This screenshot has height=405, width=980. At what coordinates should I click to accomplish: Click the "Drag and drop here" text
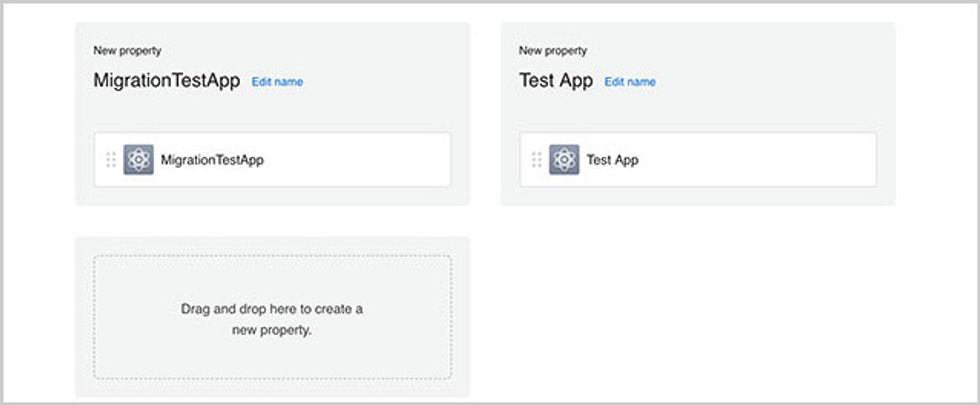tap(272, 309)
